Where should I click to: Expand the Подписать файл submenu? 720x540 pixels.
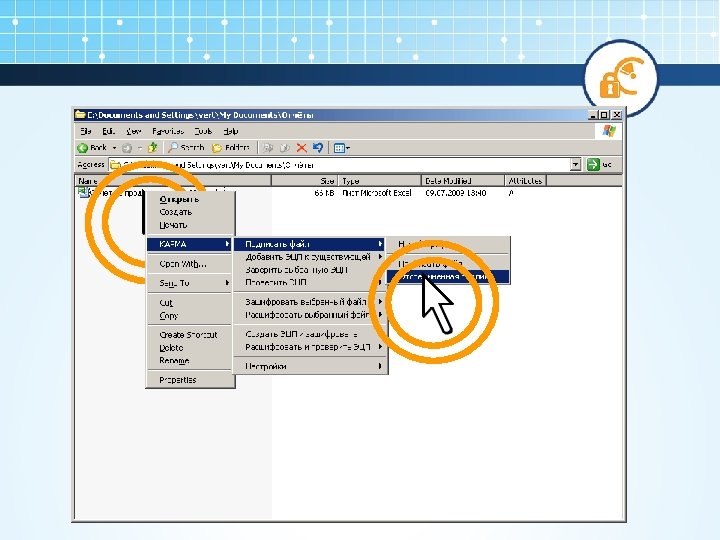pyautogui.click(x=309, y=244)
